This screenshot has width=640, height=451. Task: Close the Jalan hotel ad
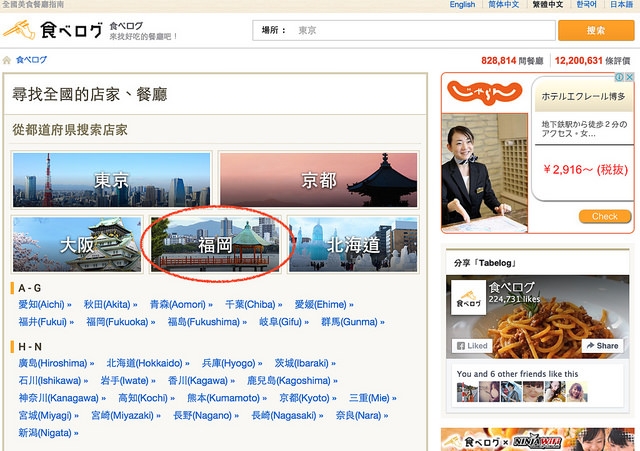point(629,77)
